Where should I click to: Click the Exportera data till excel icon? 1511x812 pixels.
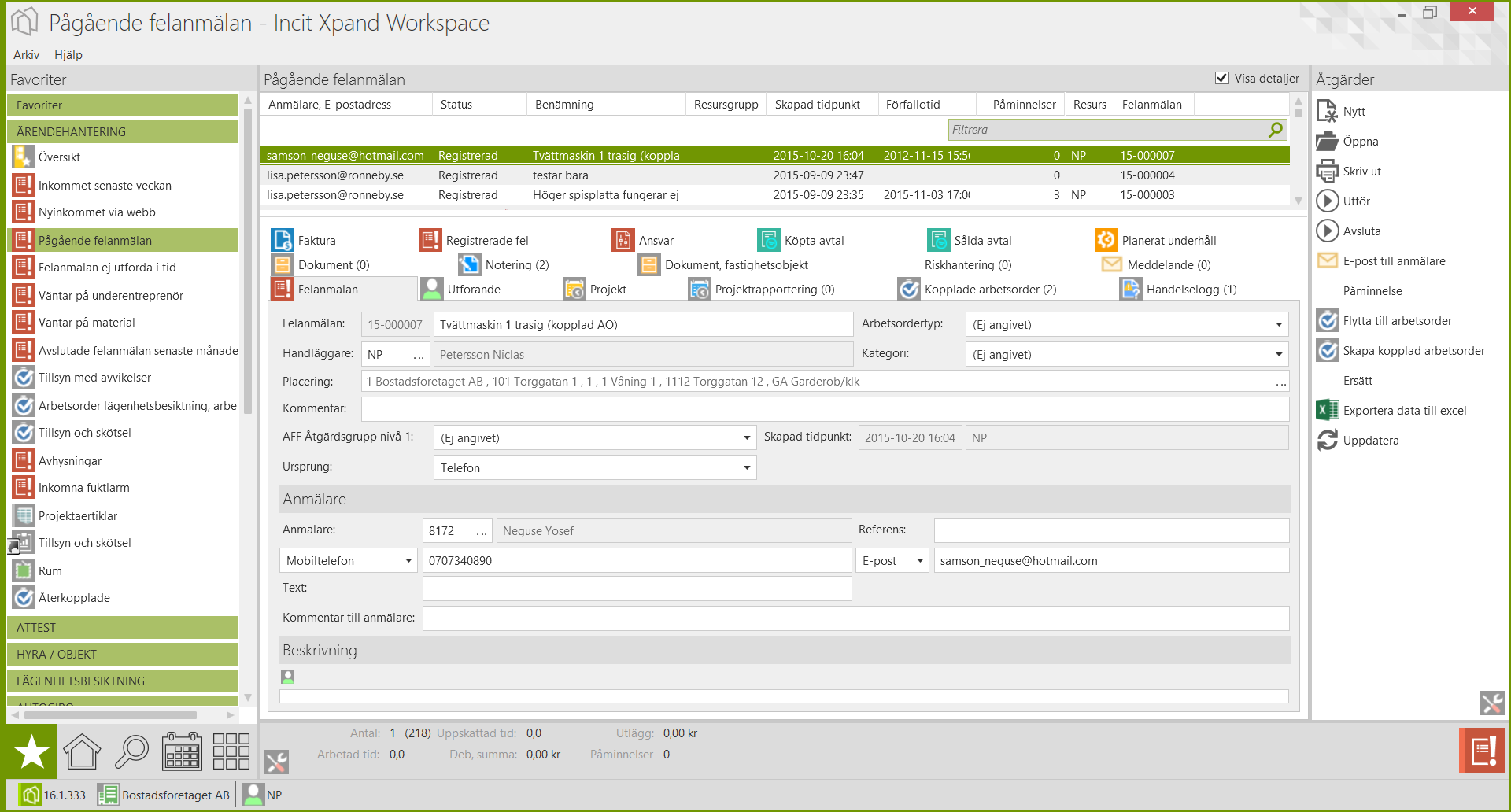pos(1327,410)
